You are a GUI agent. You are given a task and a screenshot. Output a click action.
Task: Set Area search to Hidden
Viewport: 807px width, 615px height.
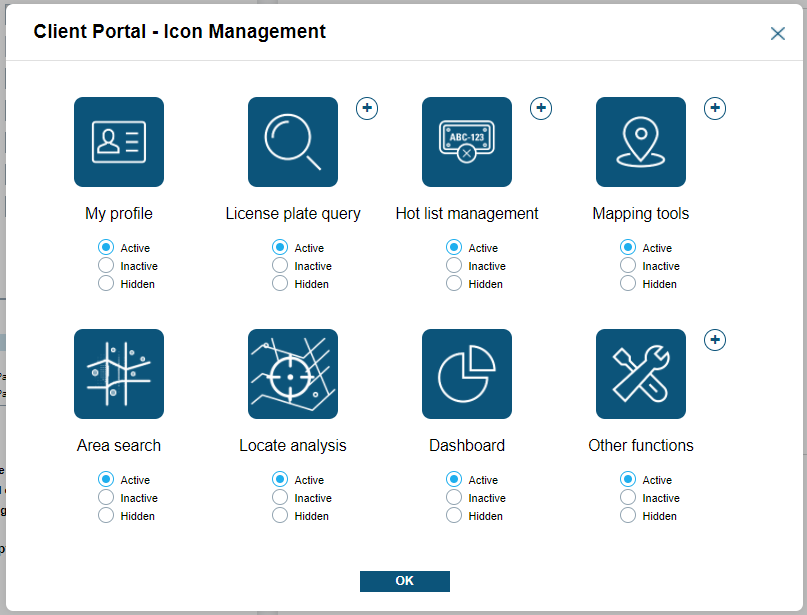click(x=106, y=516)
